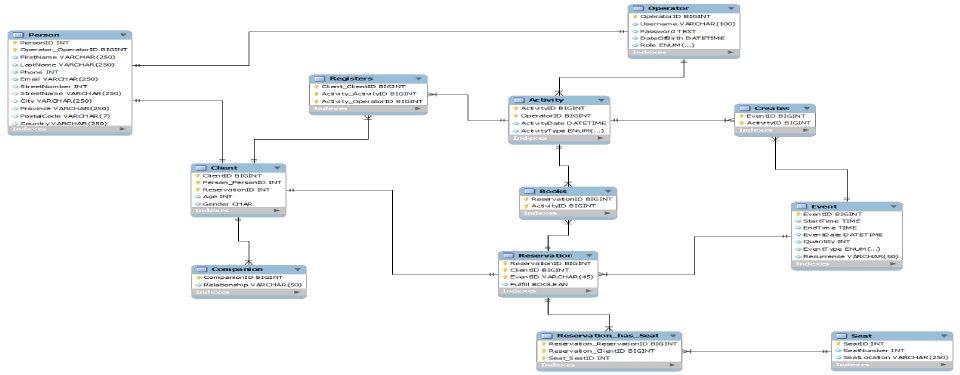Click the key icon beside SeatID INT
The height and width of the screenshot is (375, 960).
click(839, 344)
